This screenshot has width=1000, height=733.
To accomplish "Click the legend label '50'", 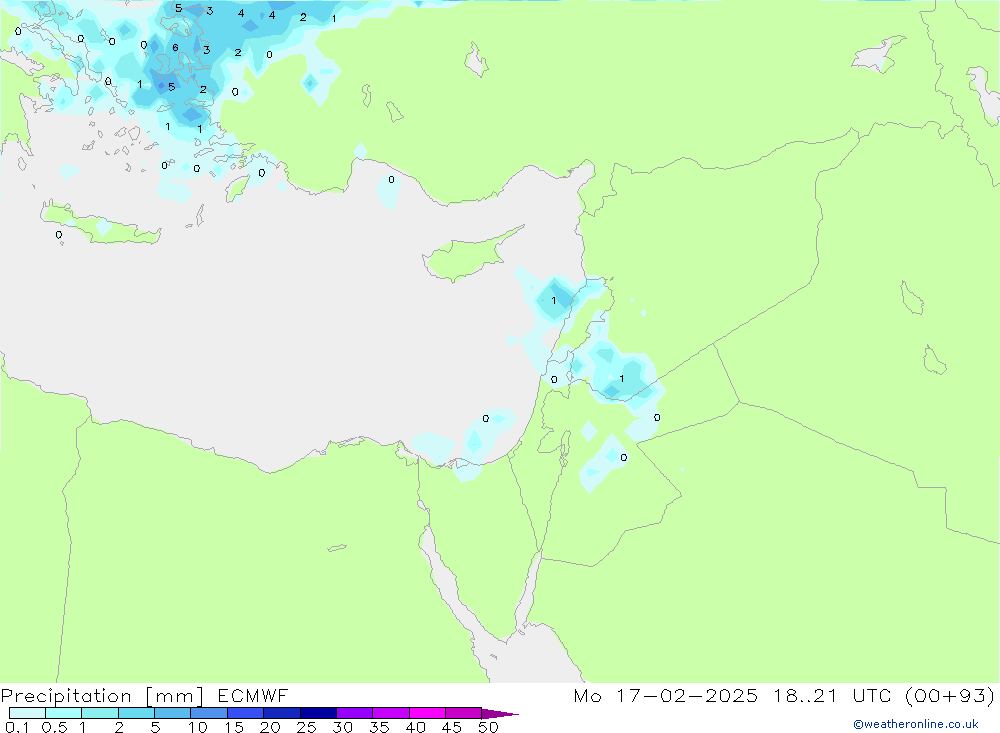I will point(488,727).
